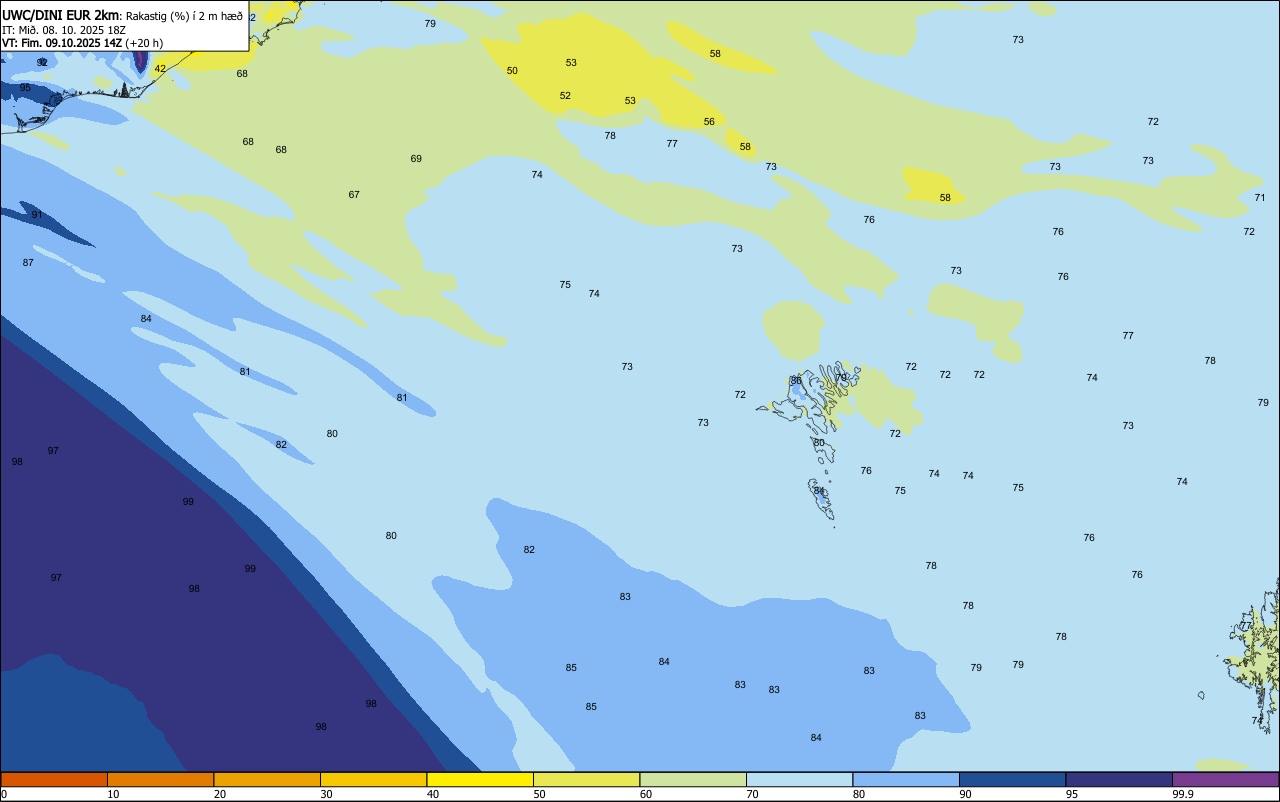Select the navy 95–99.9 legend swatch

coord(1119,779)
